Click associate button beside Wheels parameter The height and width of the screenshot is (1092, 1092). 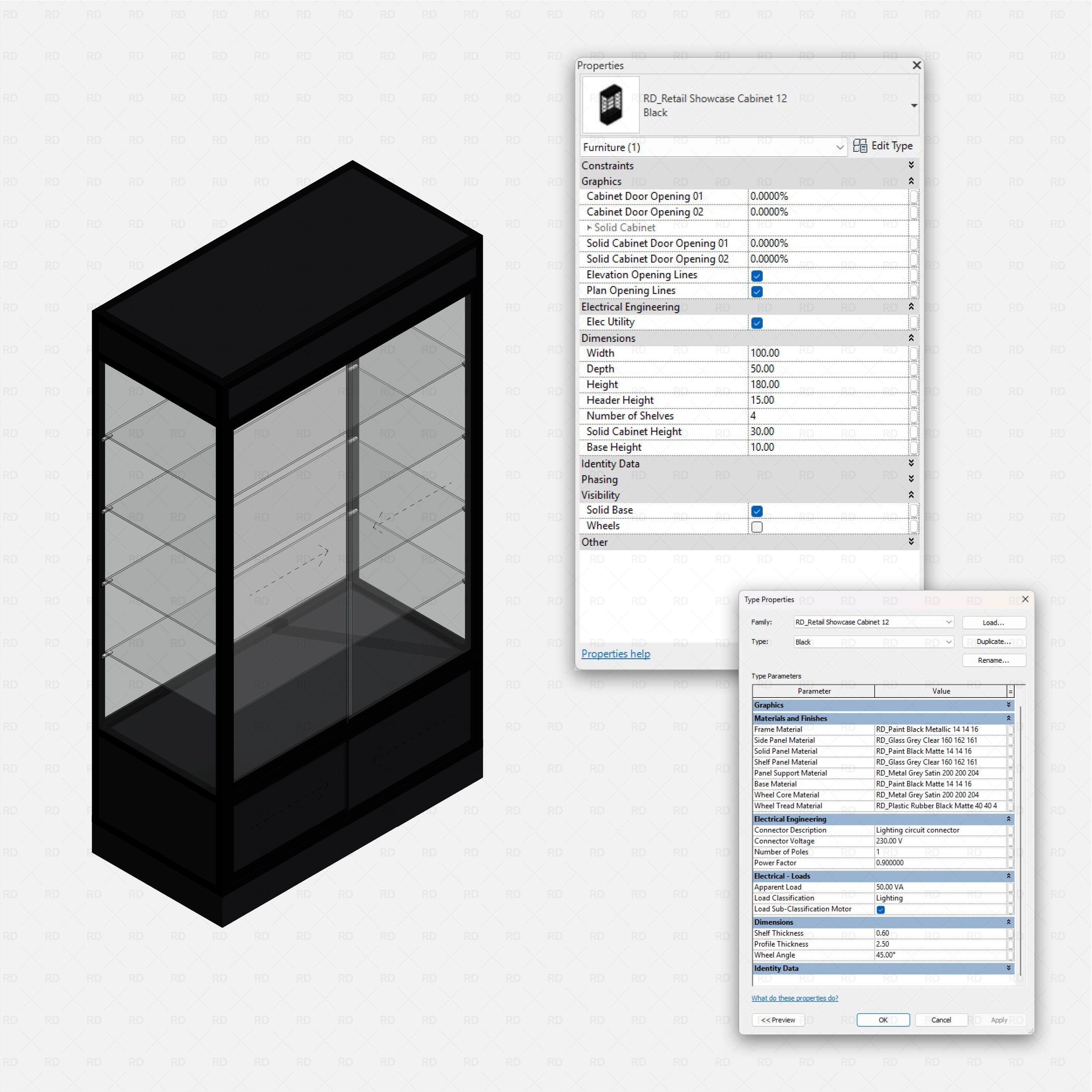[914, 526]
